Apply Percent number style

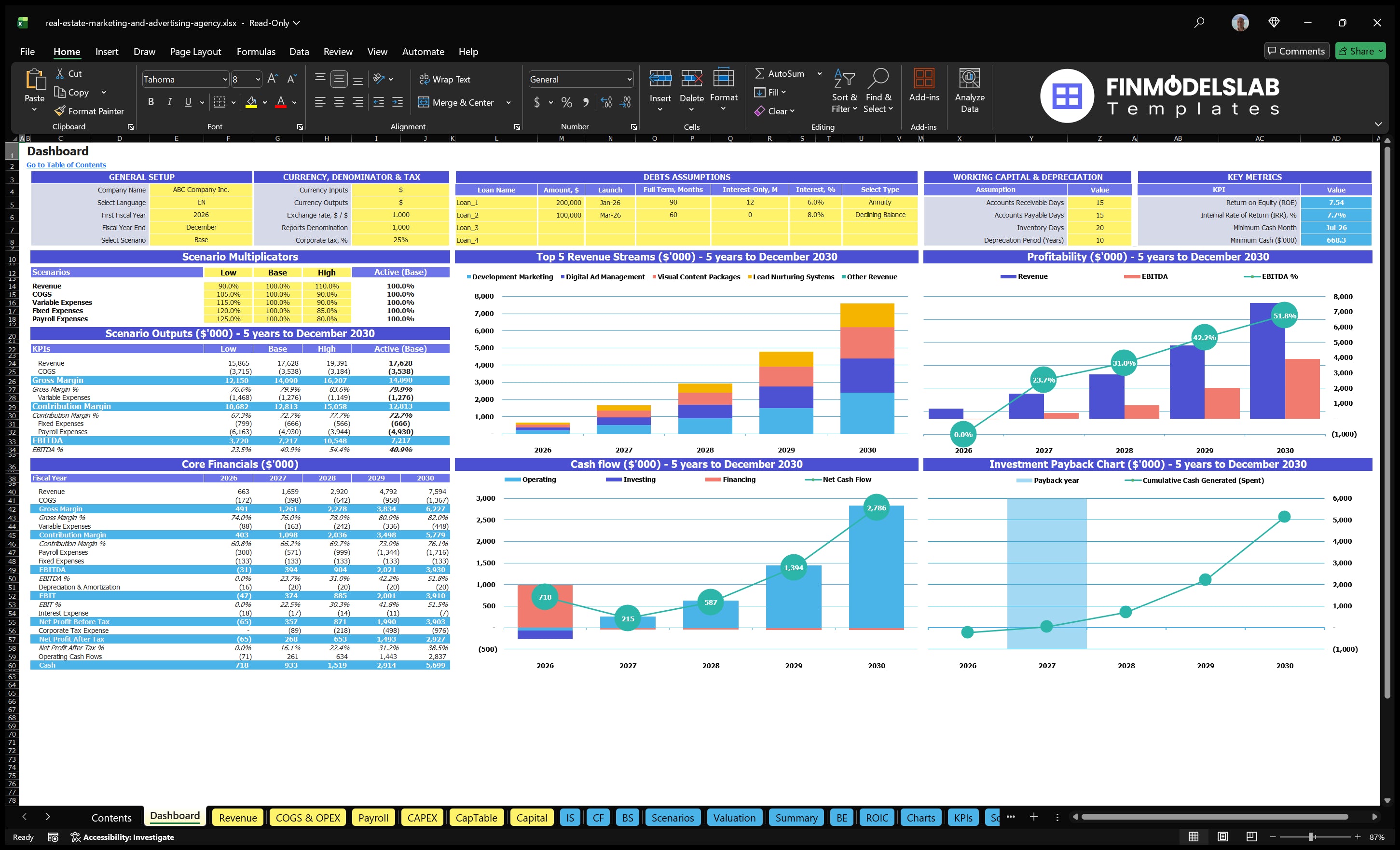point(566,103)
